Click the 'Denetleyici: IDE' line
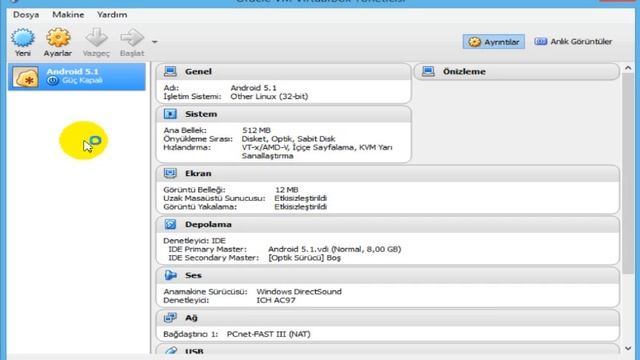The image size is (640, 360). 194,241
